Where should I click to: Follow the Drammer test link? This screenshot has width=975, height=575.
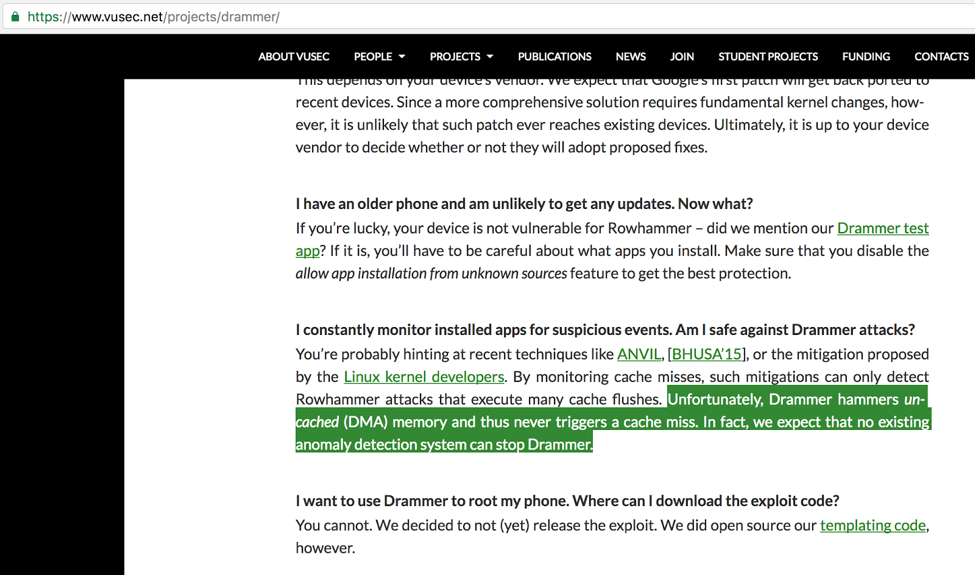tap(883, 228)
